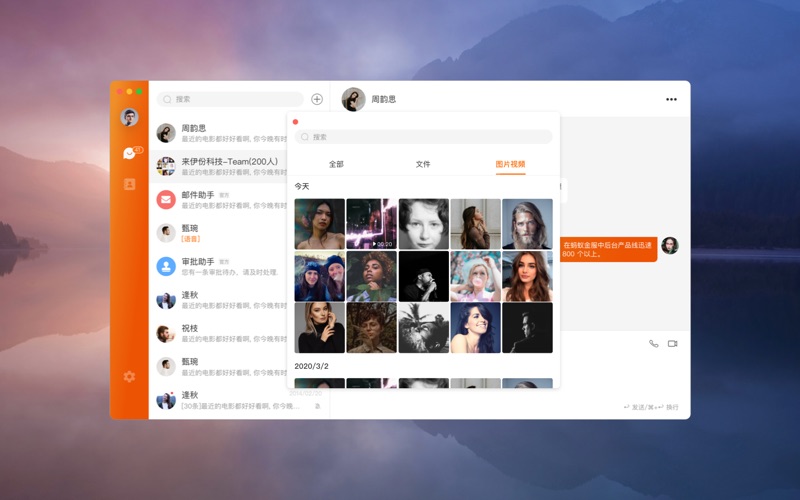Viewport: 800px width, 500px height.
Task: Play the video thumbnail labeled 00:20
Action: (371, 224)
